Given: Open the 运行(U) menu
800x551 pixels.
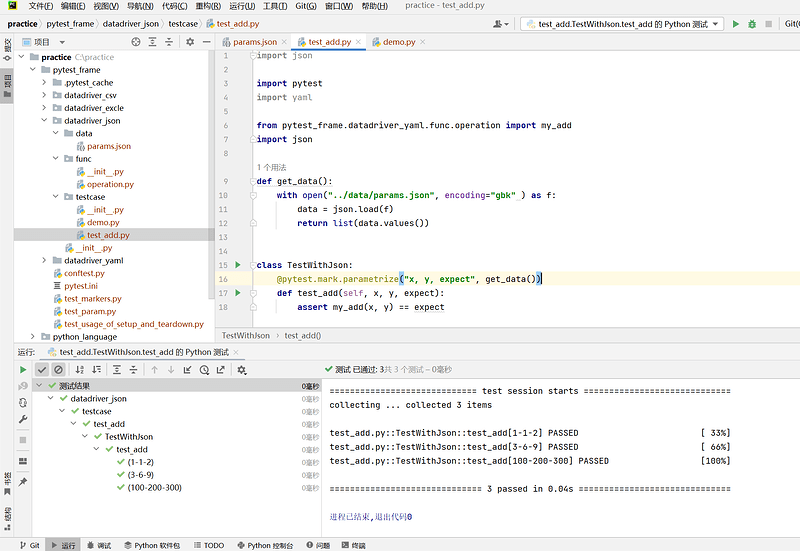Looking at the screenshot, I should tap(242, 6).
